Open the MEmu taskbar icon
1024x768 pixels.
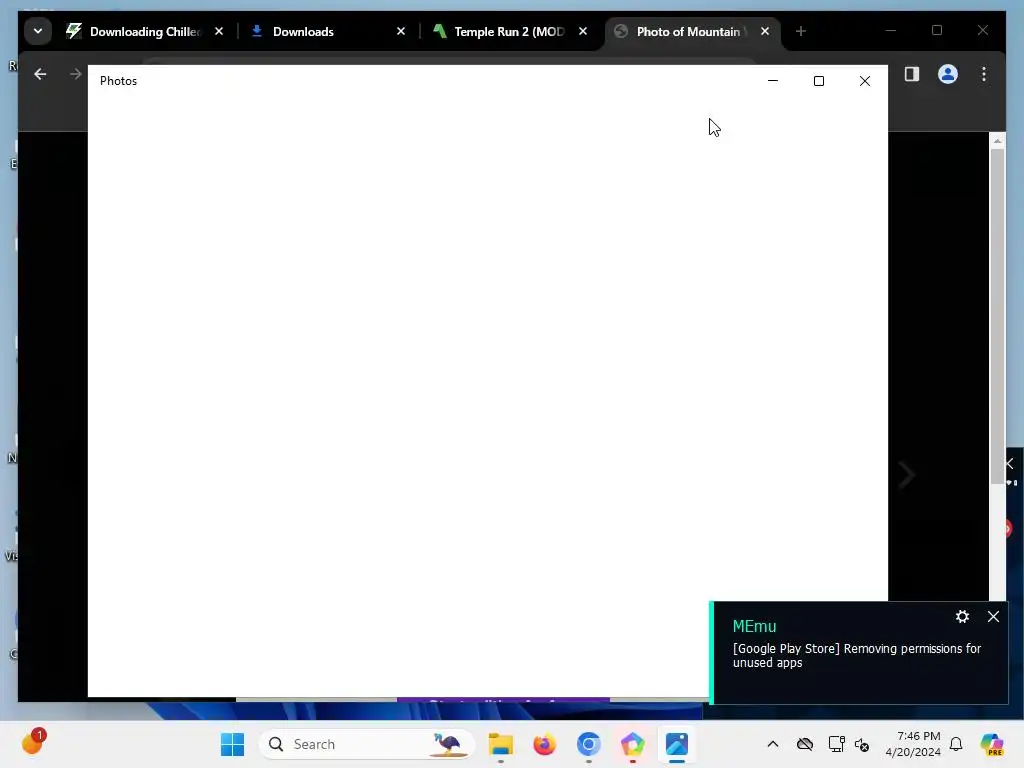632,744
